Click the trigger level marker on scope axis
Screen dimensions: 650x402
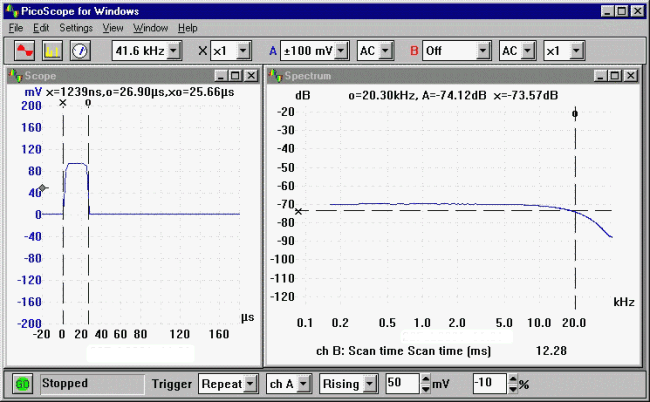coord(42,188)
